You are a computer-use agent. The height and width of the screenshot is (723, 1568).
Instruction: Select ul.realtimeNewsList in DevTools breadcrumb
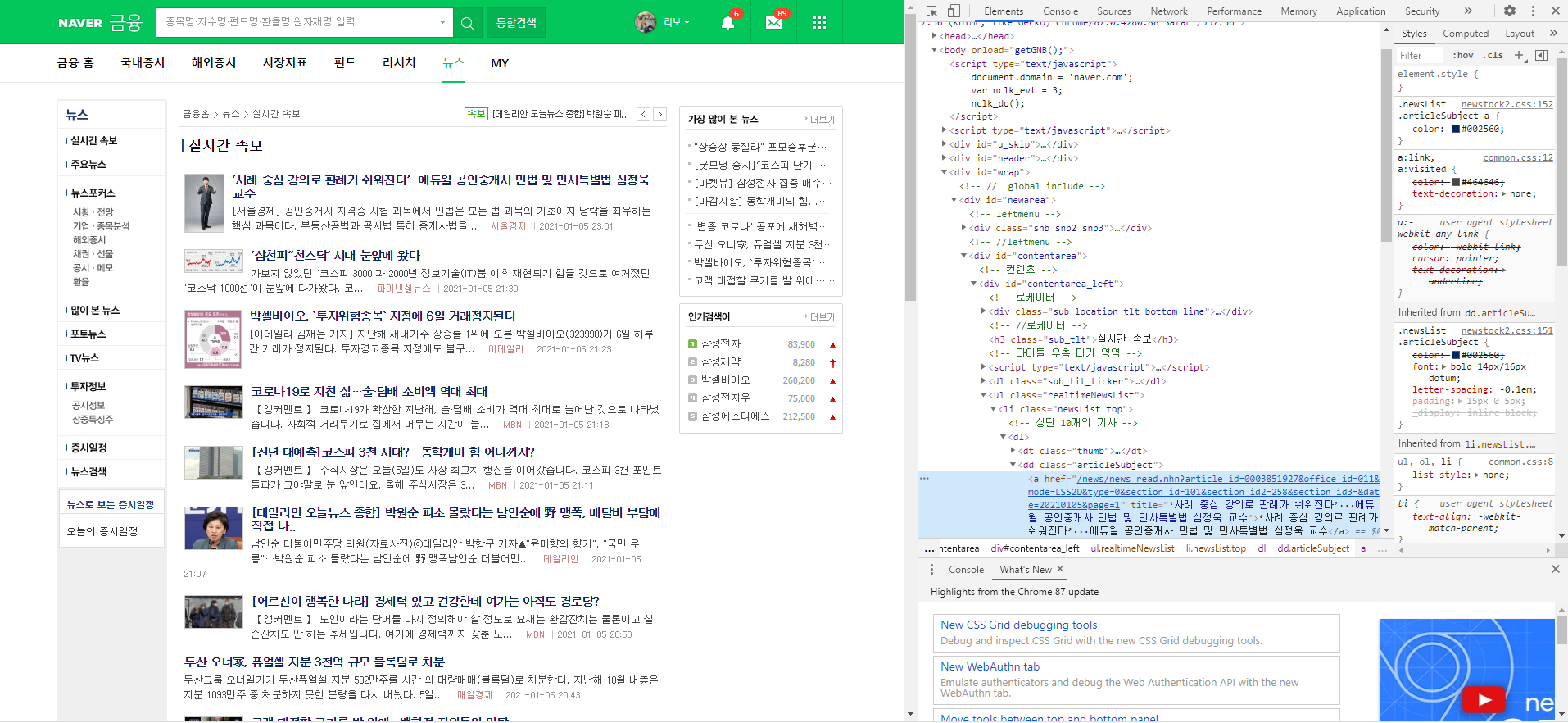tap(1132, 548)
